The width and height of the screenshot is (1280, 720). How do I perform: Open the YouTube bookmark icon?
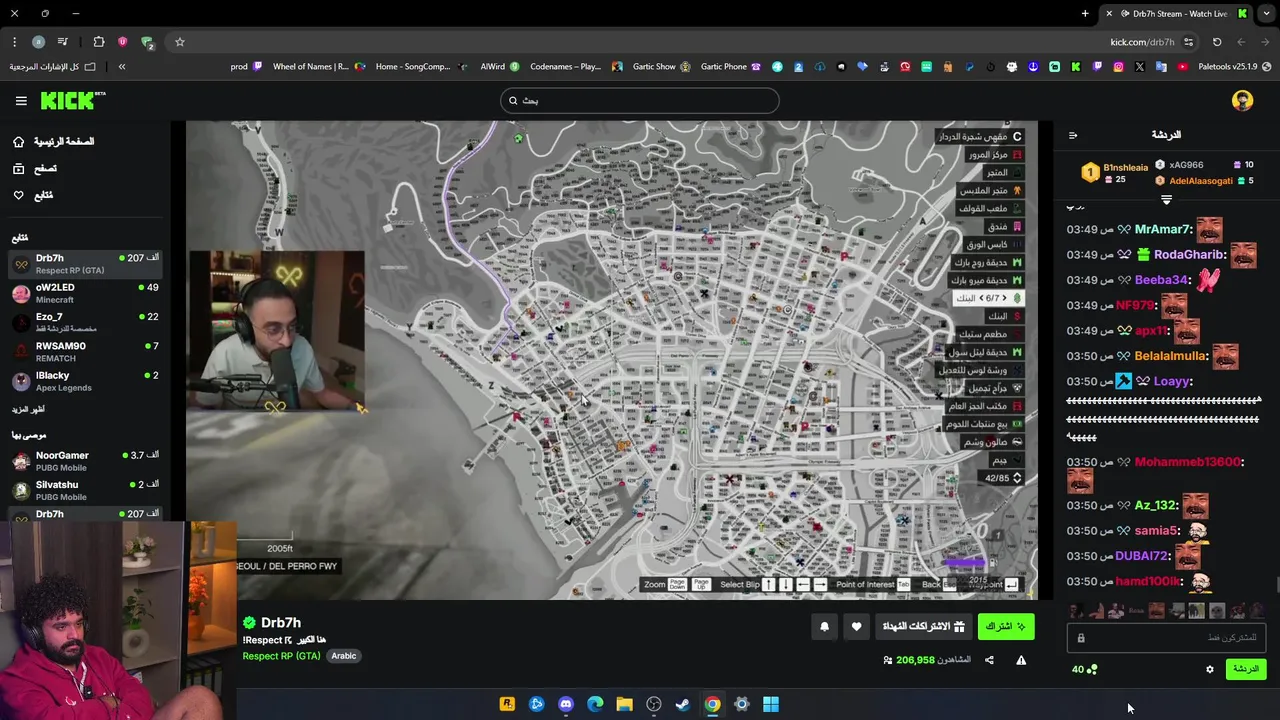tap(1182, 67)
